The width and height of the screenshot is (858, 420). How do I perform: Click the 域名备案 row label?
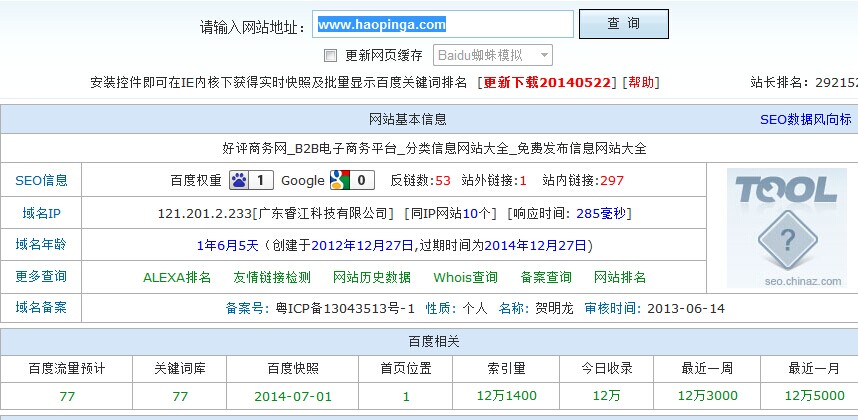(41, 307)
